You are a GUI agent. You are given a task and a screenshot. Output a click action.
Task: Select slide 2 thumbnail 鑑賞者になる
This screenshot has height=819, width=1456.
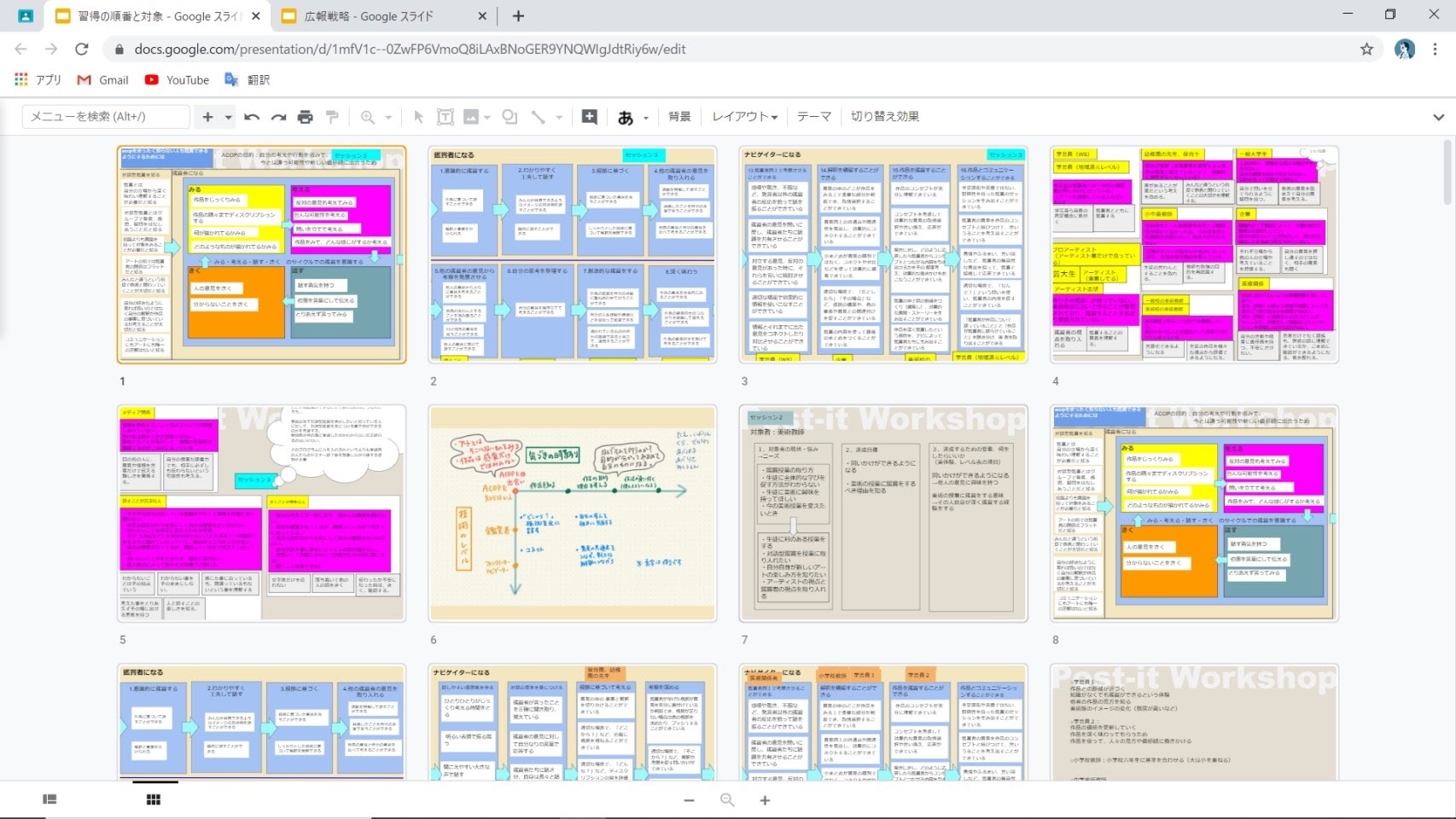[573, 254]
